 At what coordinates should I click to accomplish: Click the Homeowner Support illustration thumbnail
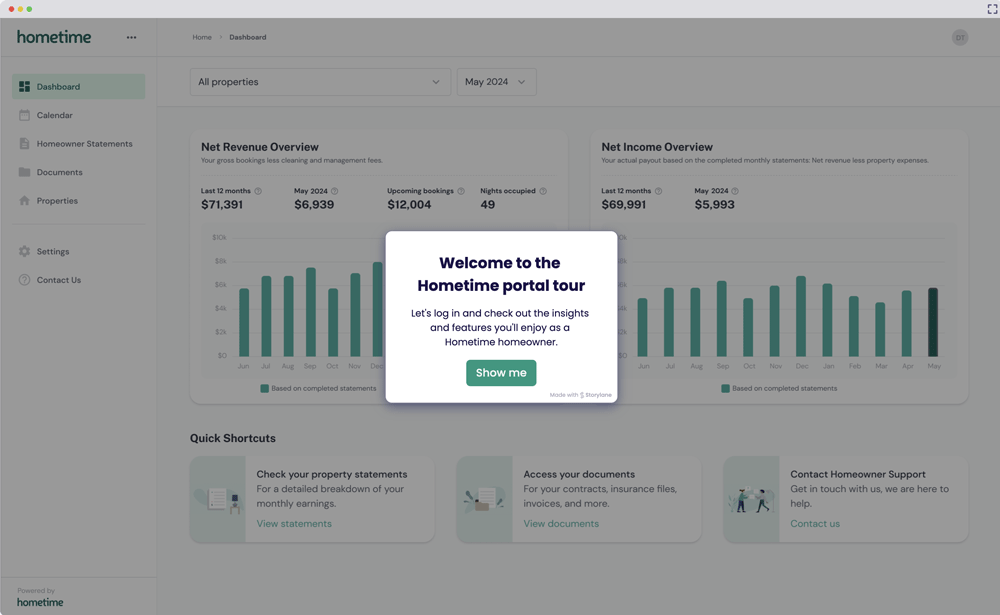pos(751,499)
